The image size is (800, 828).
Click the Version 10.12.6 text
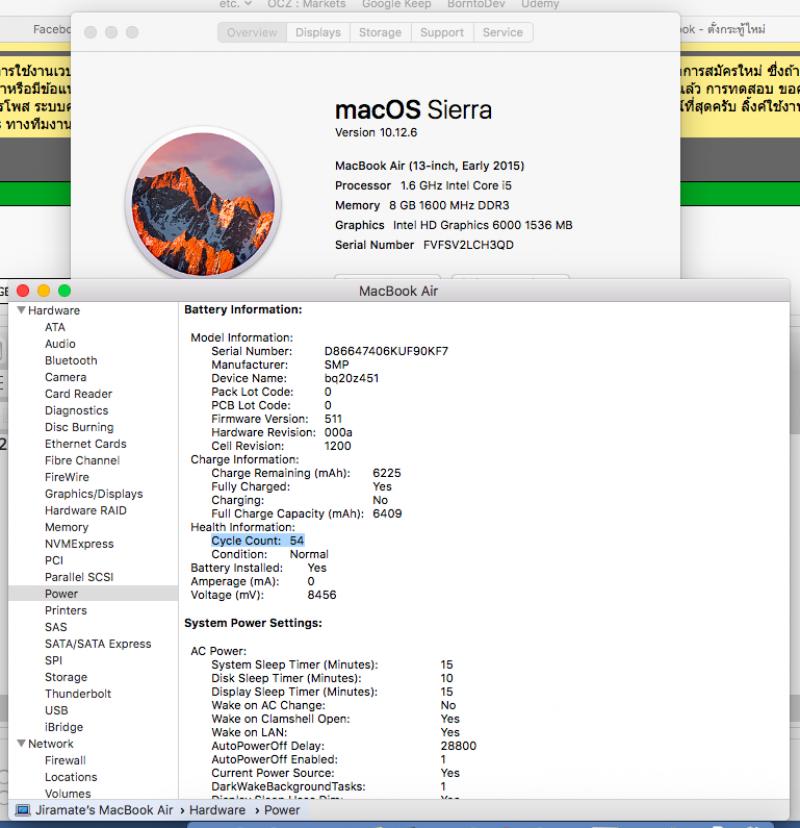[x=376, y=133]
